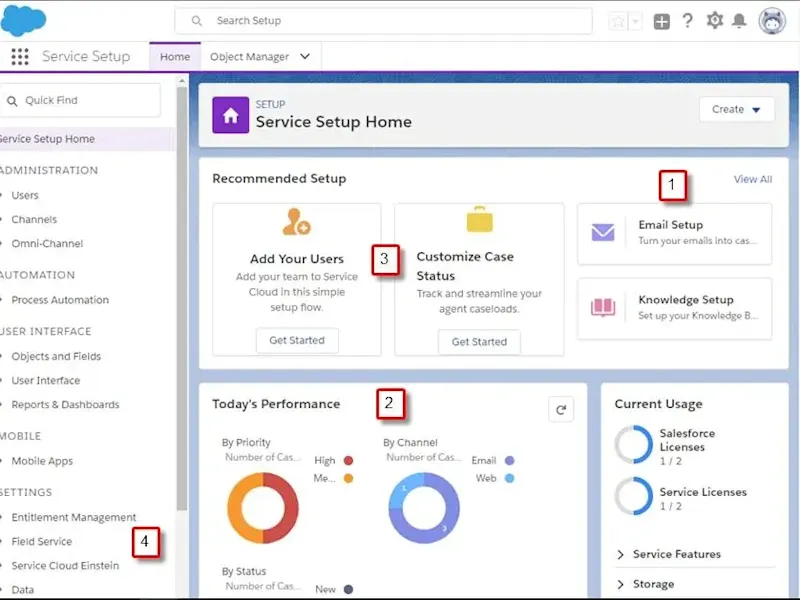Click the Email Setup envelope icon
800x600 pixels.
pos(603,232)
